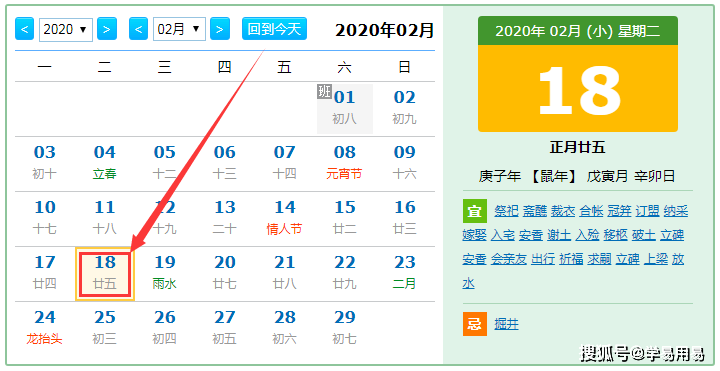Select date 25 初三
The image size is (720, 371).
[x=105, y=328]
